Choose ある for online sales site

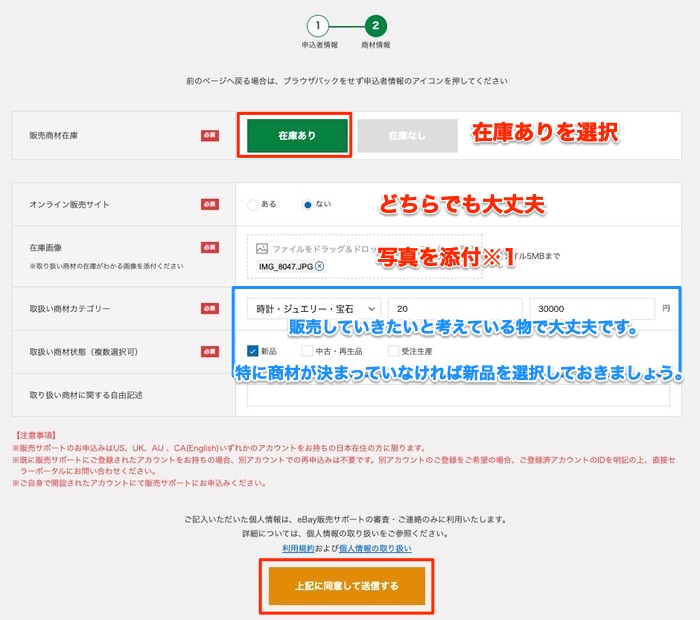coord(253,205)
